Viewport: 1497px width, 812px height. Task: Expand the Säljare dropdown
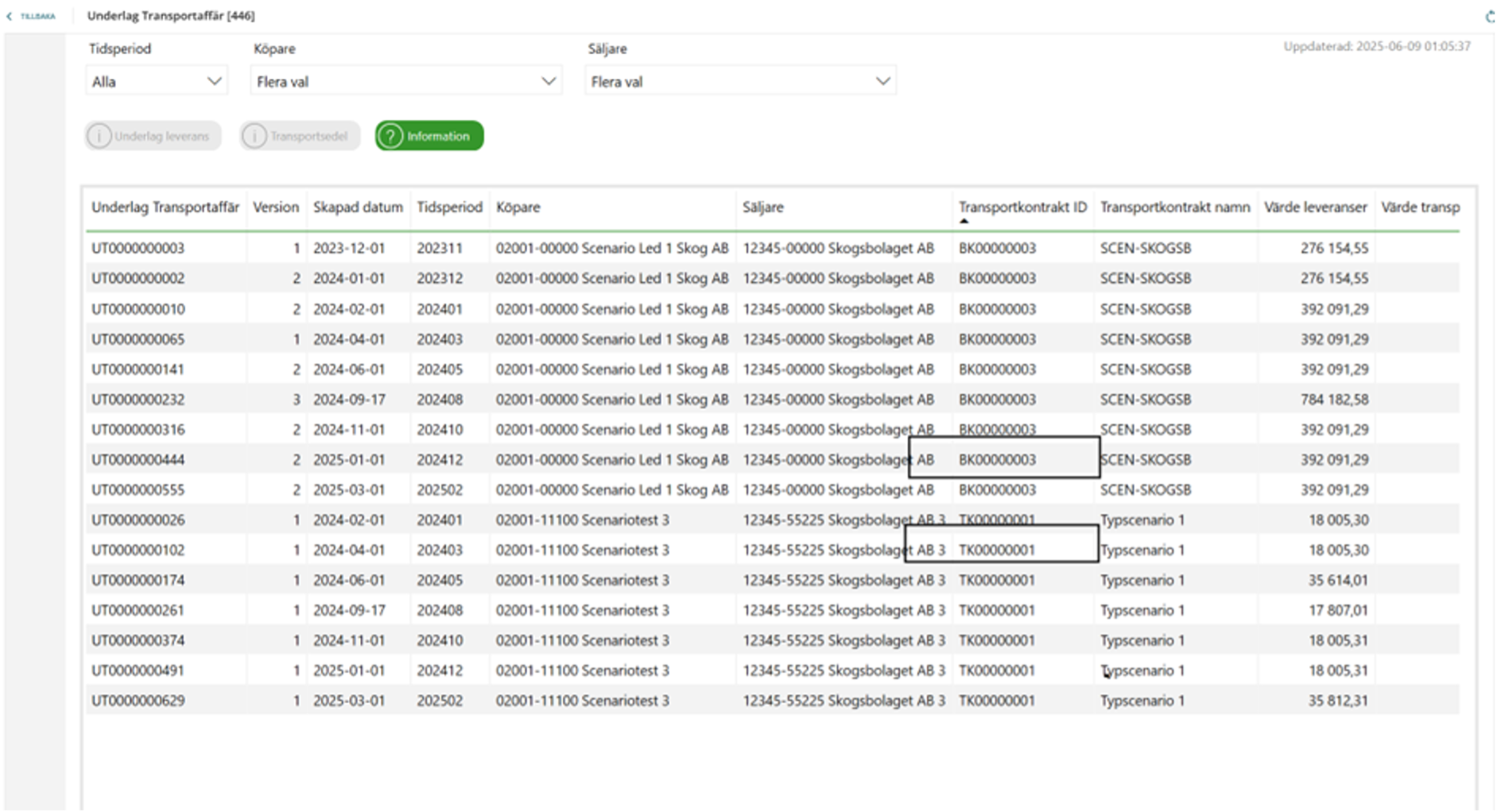[740, 81]
